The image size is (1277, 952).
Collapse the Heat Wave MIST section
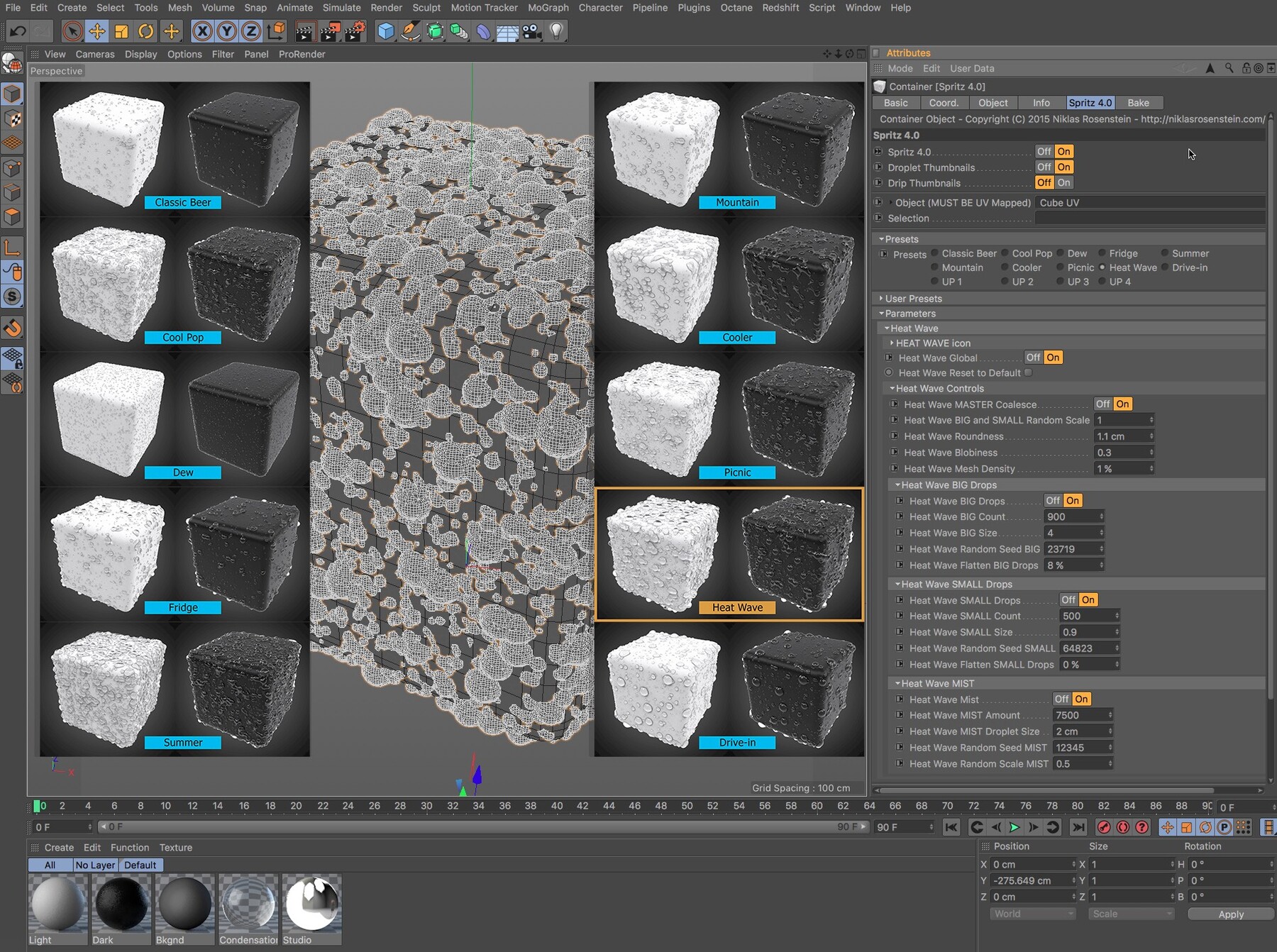click(897, 683)
